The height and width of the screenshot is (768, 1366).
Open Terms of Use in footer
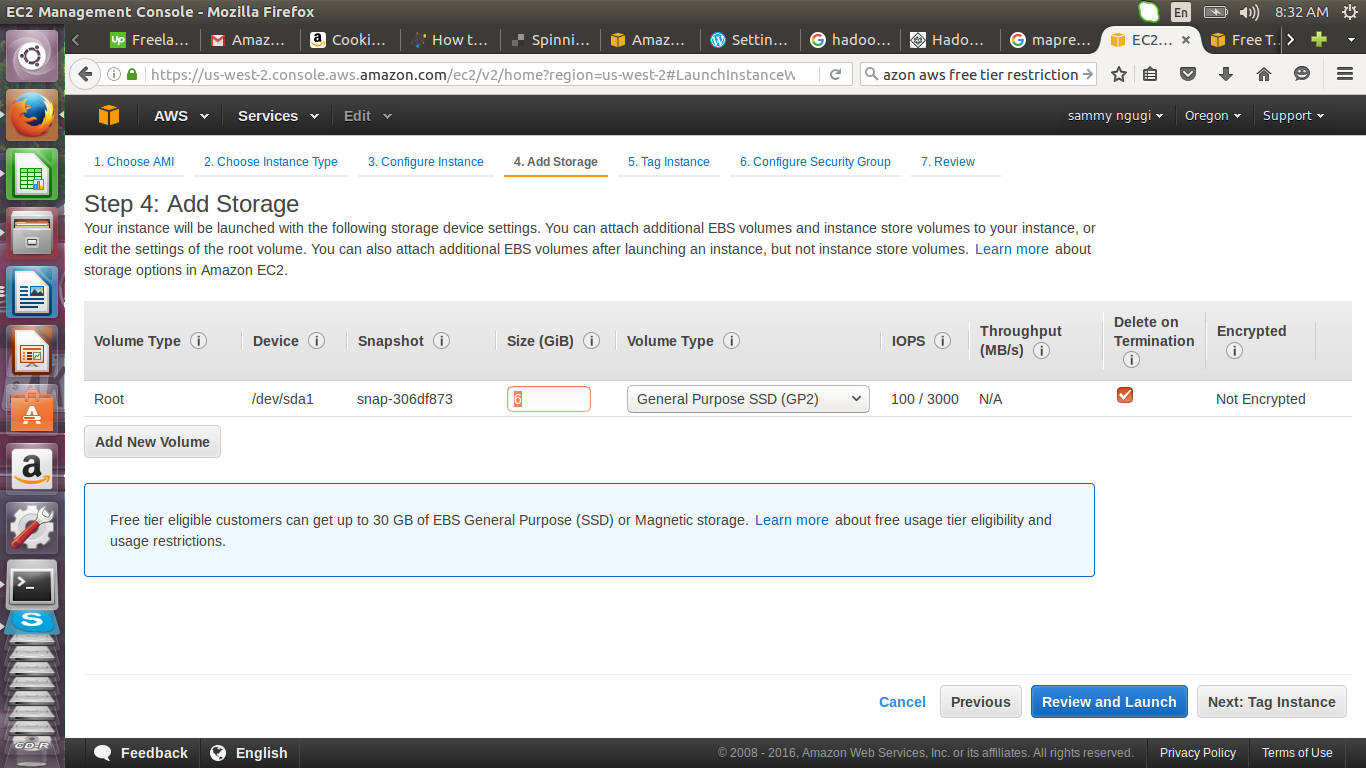[1297, 753]
